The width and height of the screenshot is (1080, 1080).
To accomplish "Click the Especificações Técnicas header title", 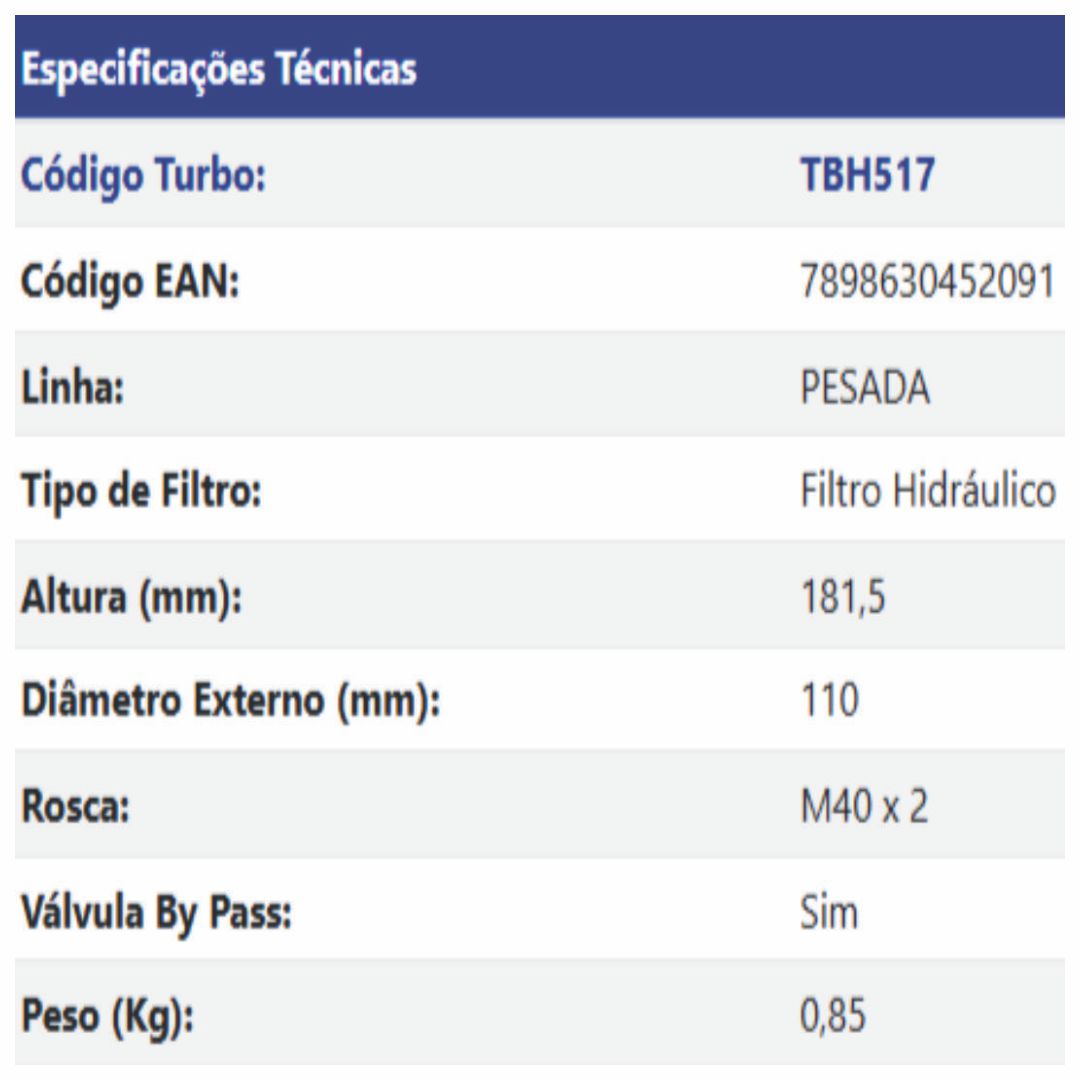I will click(x=219, y=72).
